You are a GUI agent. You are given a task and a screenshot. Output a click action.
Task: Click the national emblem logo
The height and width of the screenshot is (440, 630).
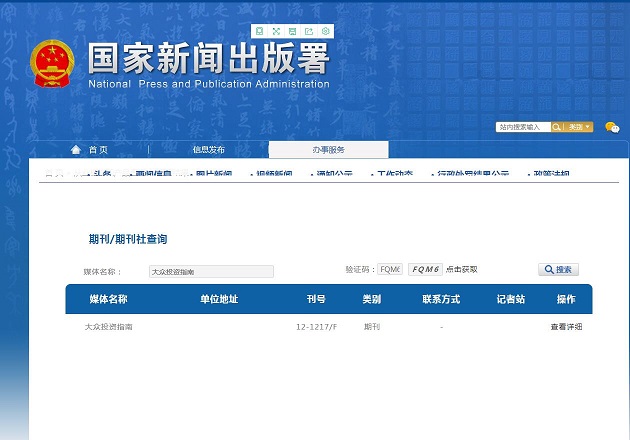[x=49, y=65]
